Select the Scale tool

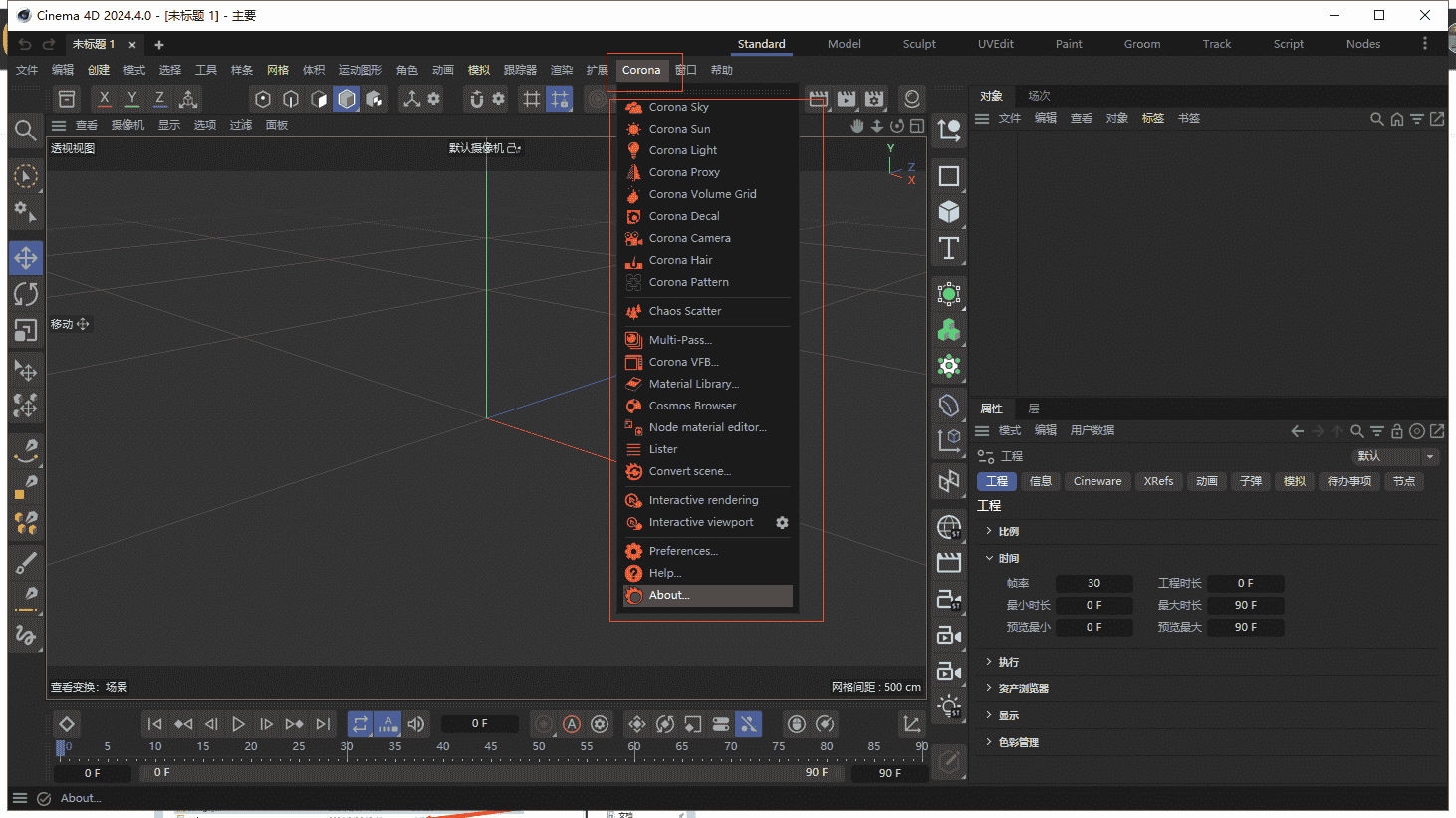(26, 327)
